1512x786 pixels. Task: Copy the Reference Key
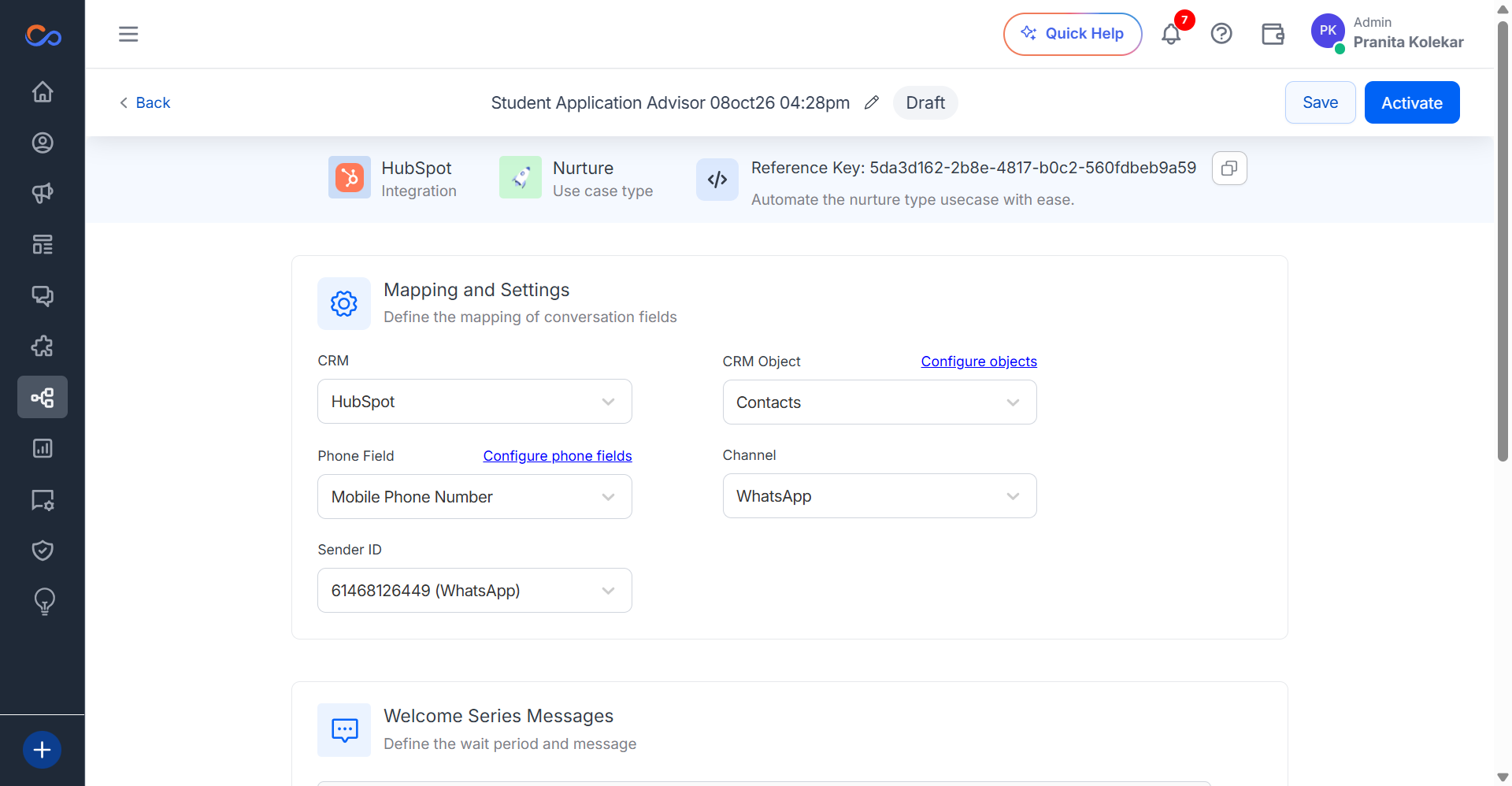tap(1229, 169)
